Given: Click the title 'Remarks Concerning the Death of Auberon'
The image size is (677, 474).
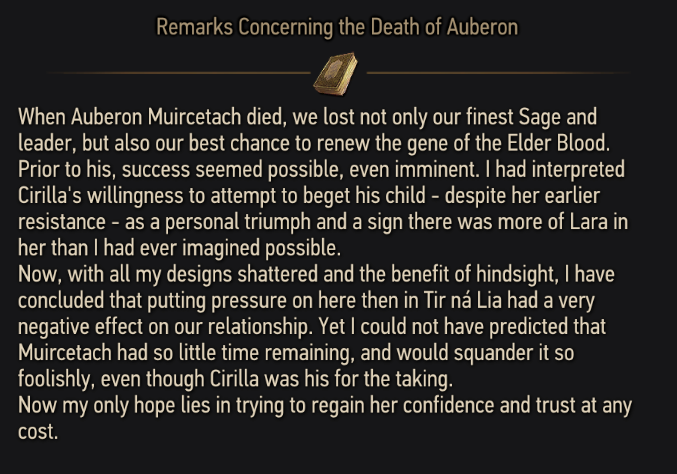Looking at the screenshot, I should pyautogui.click(x=337, y=27).
